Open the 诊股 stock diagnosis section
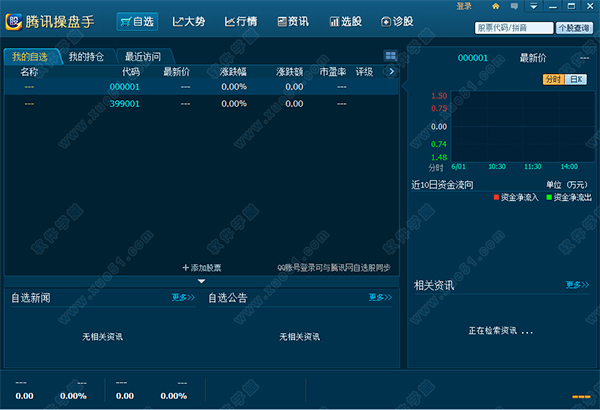Viewport: 600px width, 410px height. tap(397, 22)
